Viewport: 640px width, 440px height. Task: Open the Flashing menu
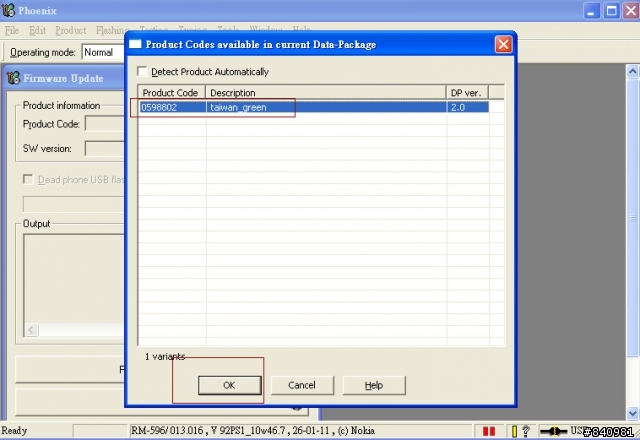[112, 30]
